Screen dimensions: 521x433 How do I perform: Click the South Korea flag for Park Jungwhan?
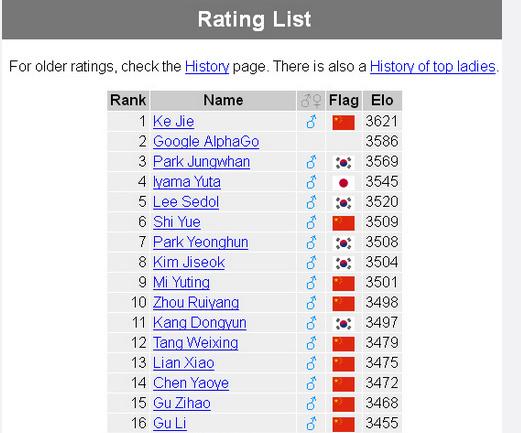pos(343,163)
